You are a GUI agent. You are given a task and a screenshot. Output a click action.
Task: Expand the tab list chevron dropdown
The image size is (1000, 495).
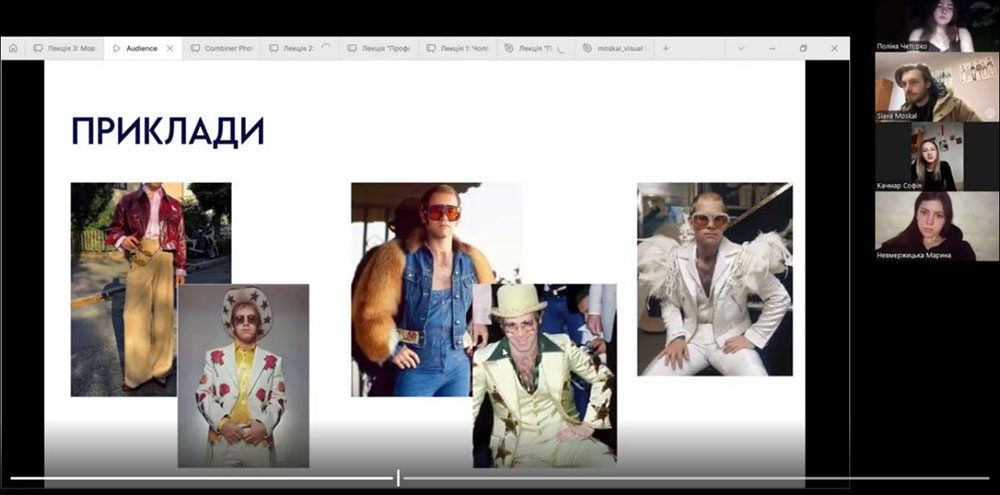741,48
